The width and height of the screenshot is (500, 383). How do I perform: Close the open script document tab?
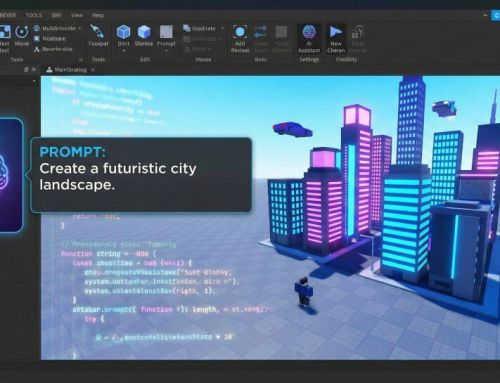(93, 70)
